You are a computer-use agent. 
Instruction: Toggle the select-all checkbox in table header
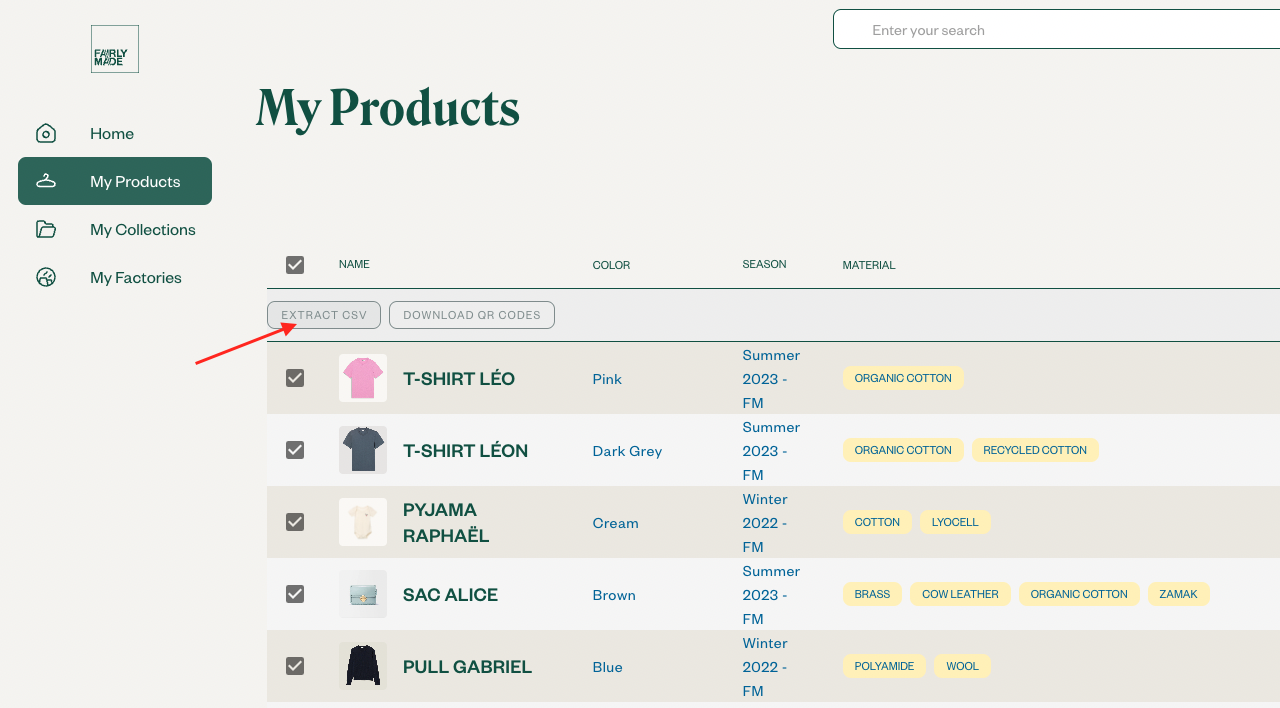(295, 265)
